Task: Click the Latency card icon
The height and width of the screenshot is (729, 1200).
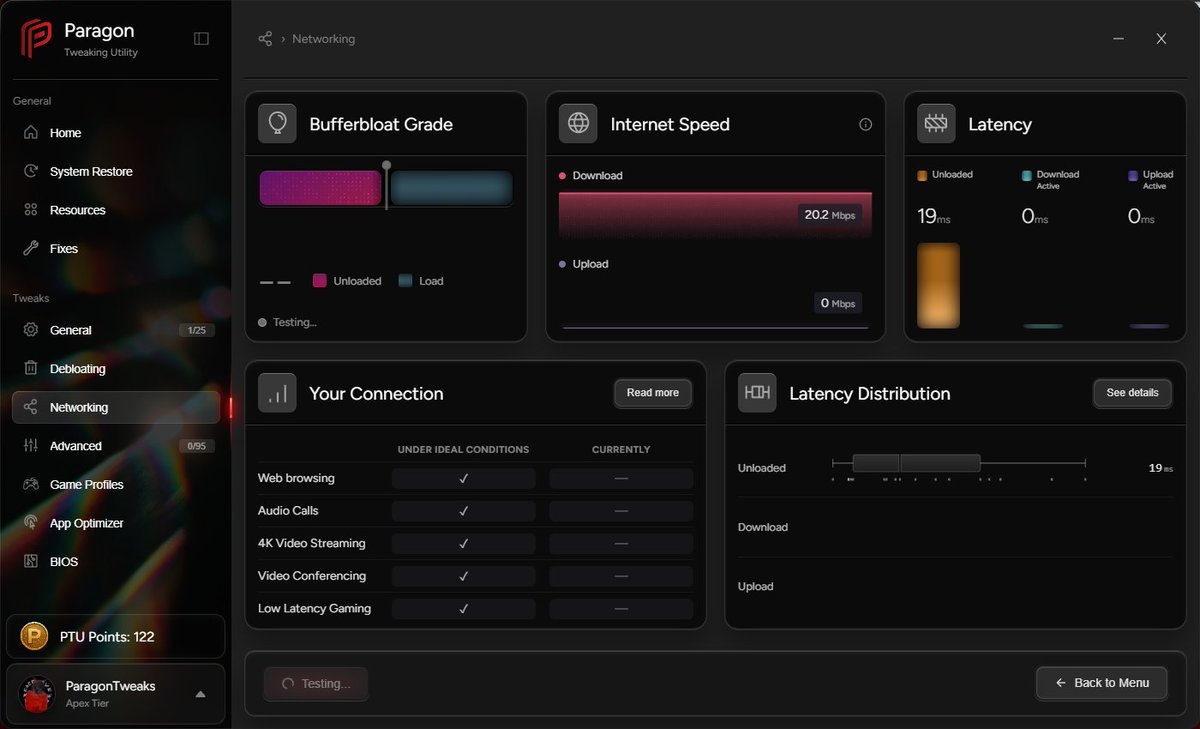Action: click(x=936, y=124)
